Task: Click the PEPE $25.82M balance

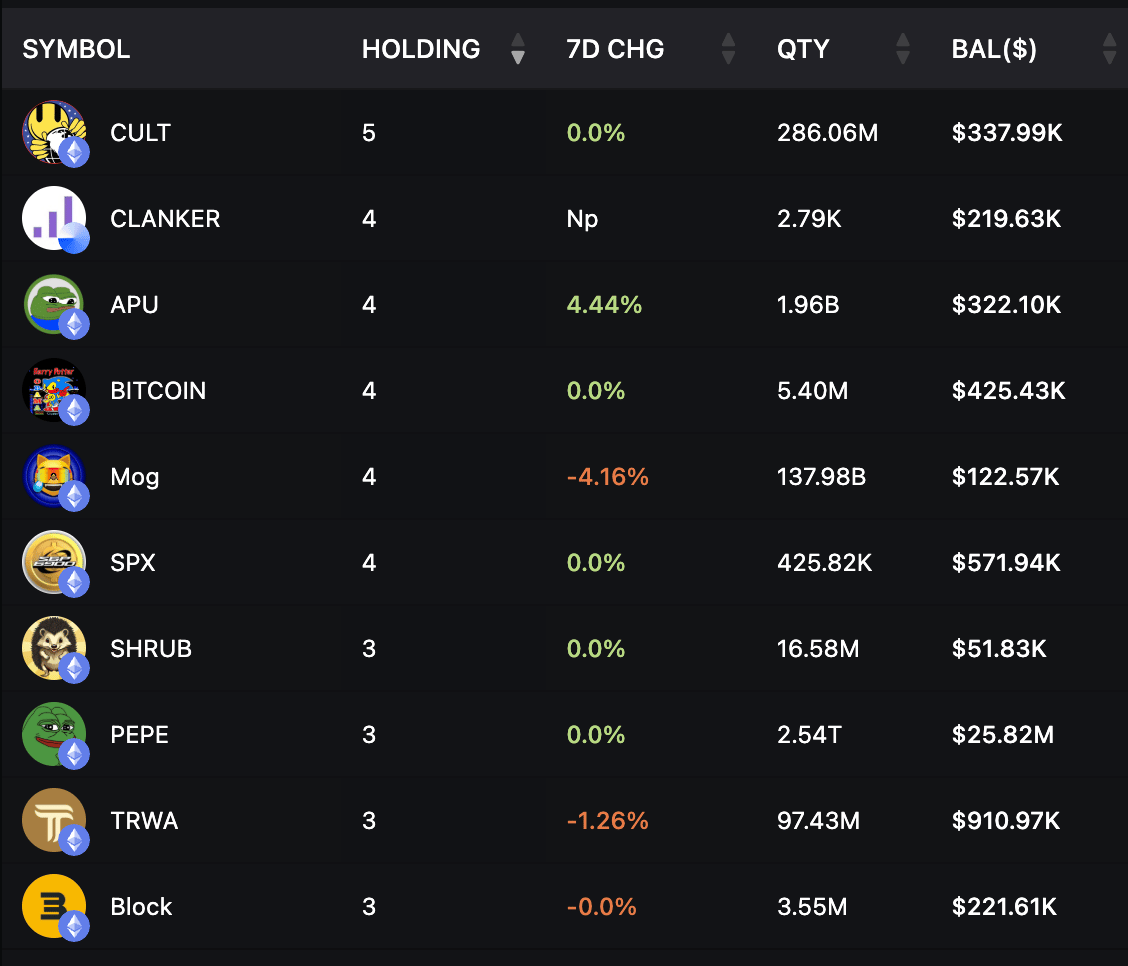Action: tap(1002, 735)
